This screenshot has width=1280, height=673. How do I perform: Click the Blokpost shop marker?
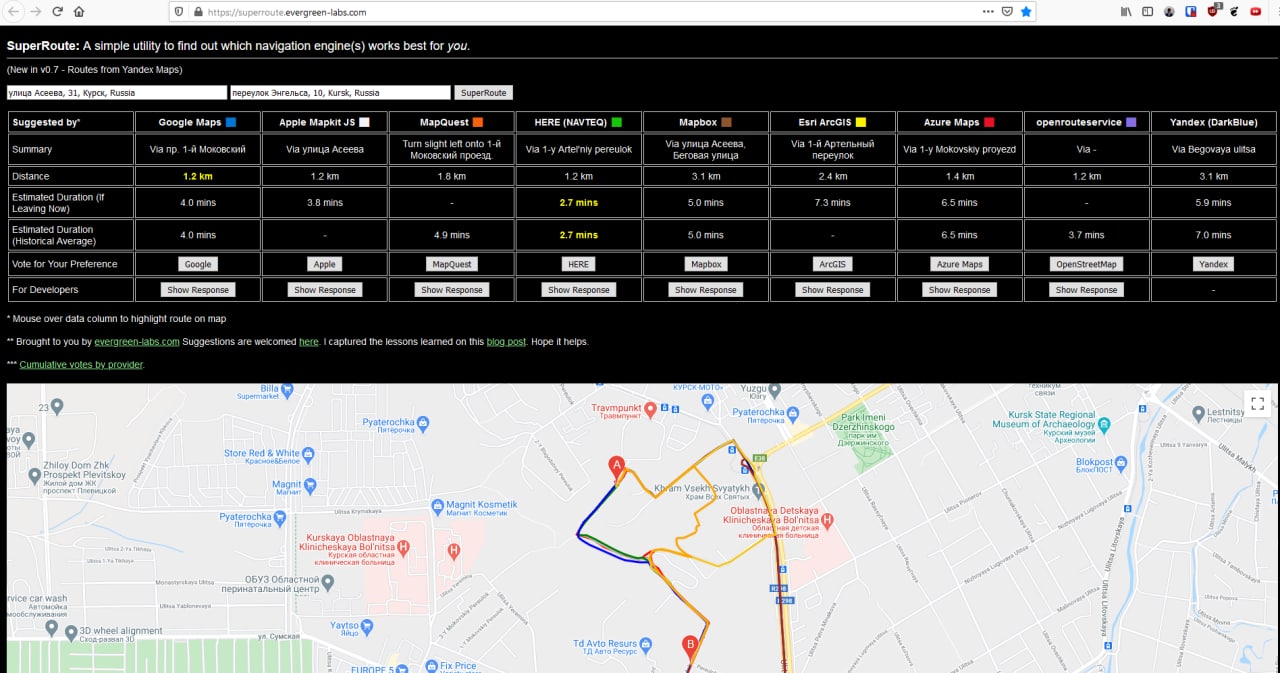click(x=1121, y=462)
